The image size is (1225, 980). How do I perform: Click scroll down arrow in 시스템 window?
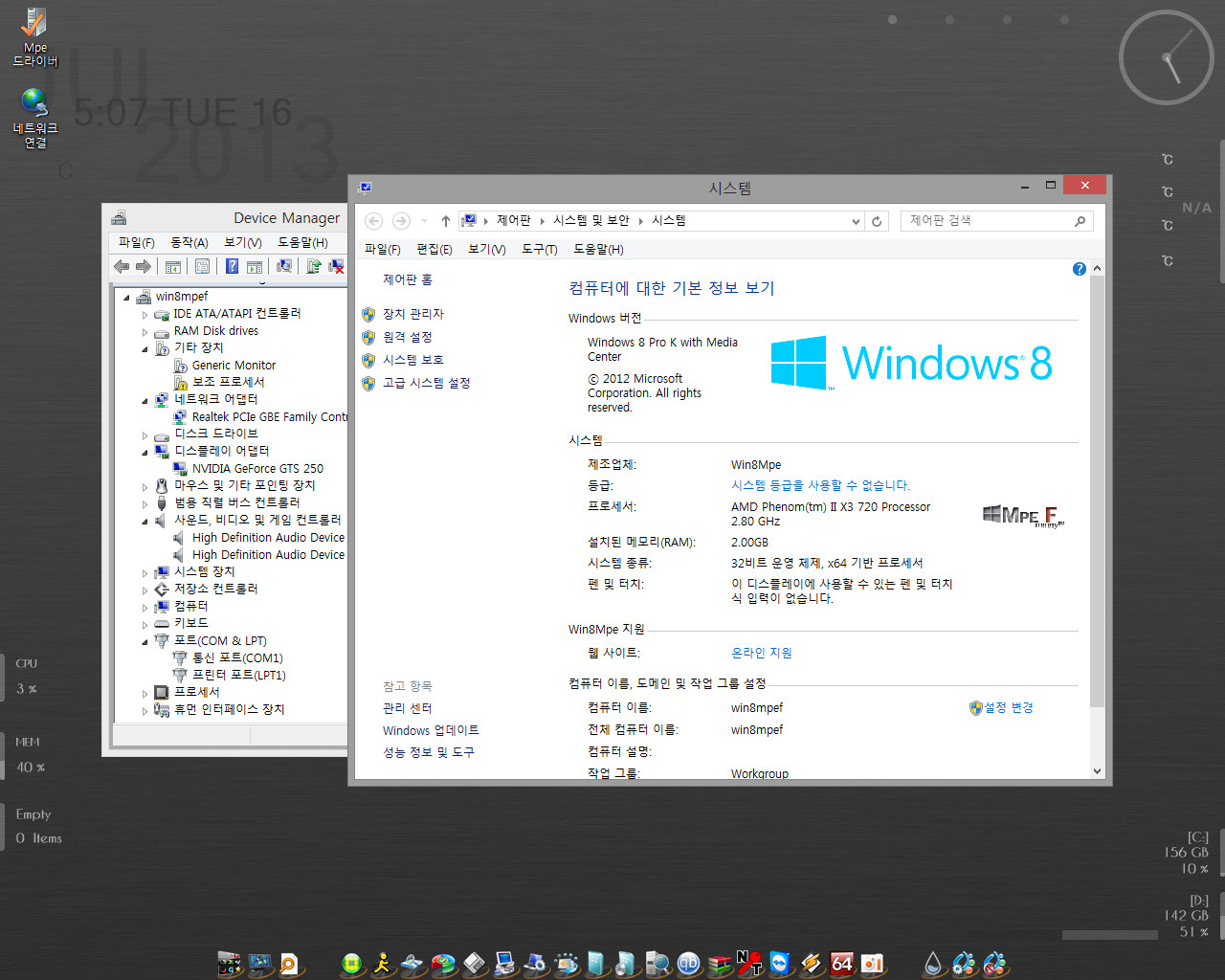click(1097, 771)
